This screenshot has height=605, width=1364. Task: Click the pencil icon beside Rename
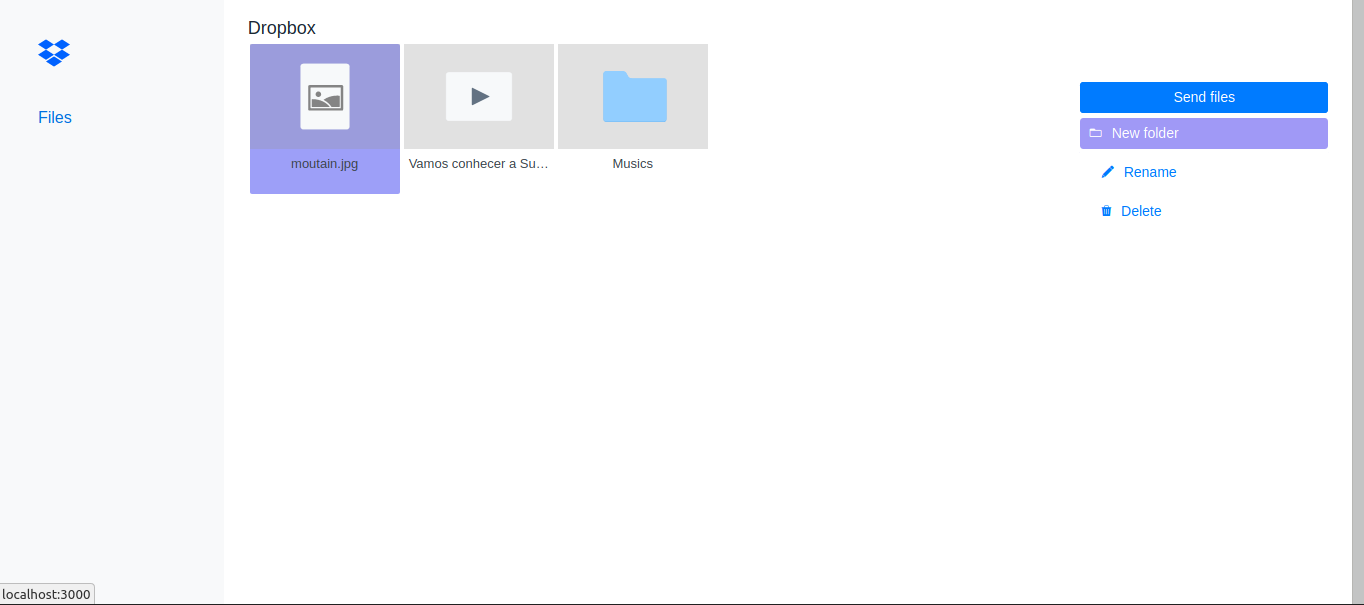click(1107, 172)
